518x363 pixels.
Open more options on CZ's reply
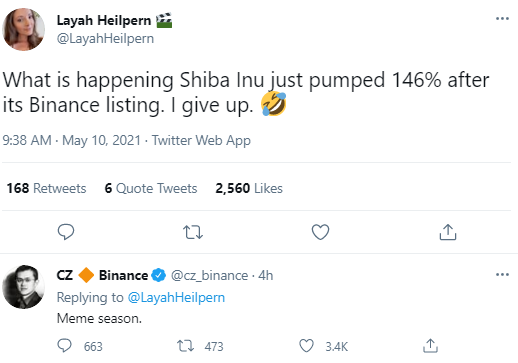pyautogui.click(x=502, y=275)
